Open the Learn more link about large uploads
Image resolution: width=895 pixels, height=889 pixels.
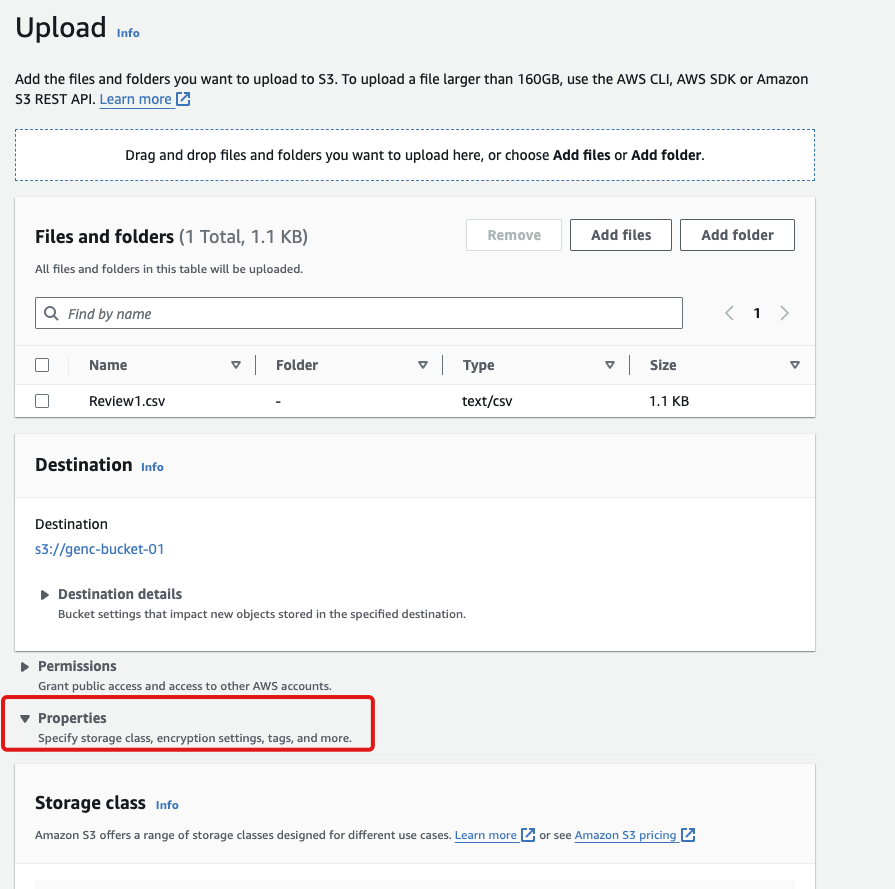136,99
